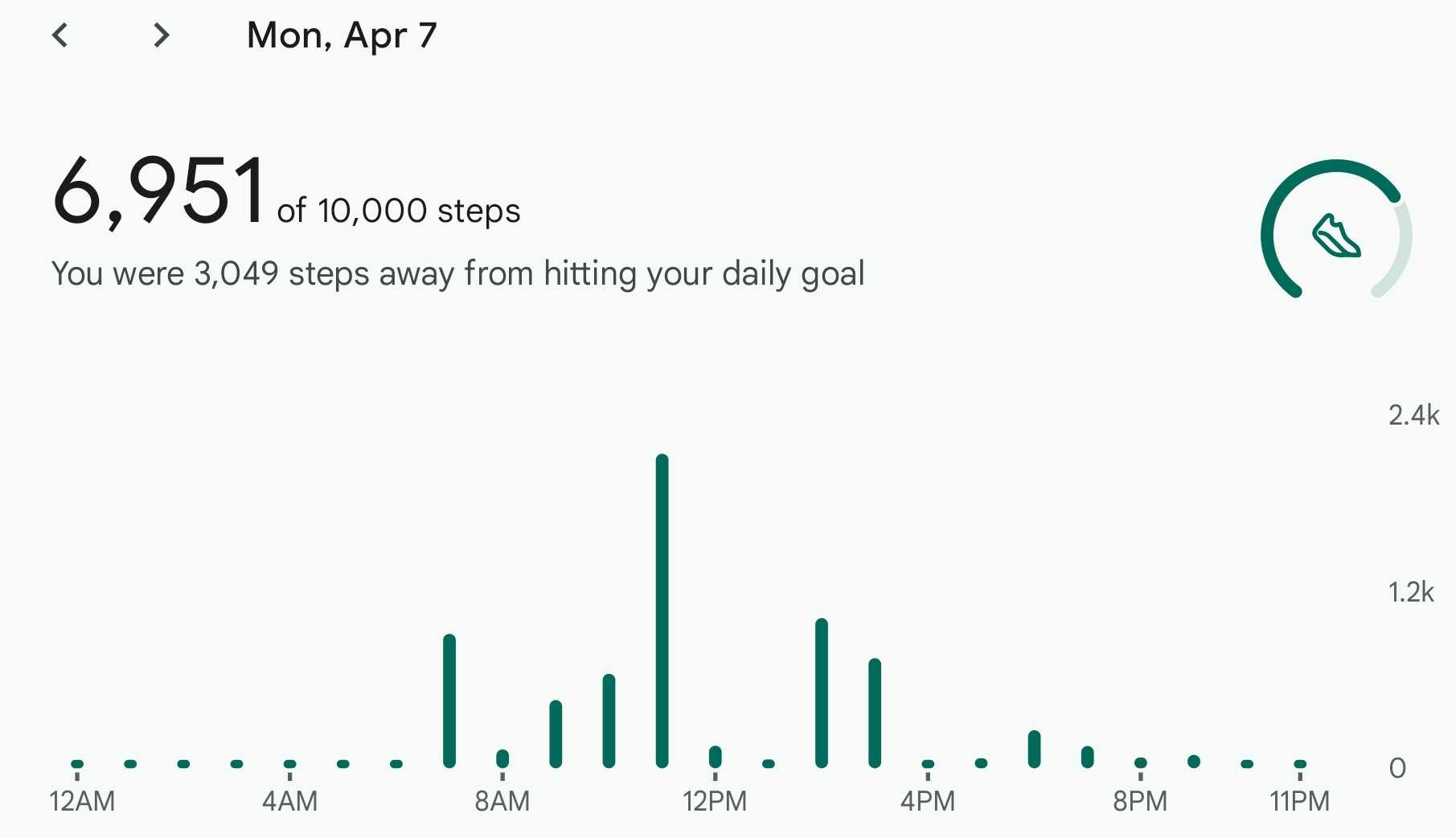Open the Mon, Apr 7 date title
Screen dimensions: 1456x838
tap(342, 35)
